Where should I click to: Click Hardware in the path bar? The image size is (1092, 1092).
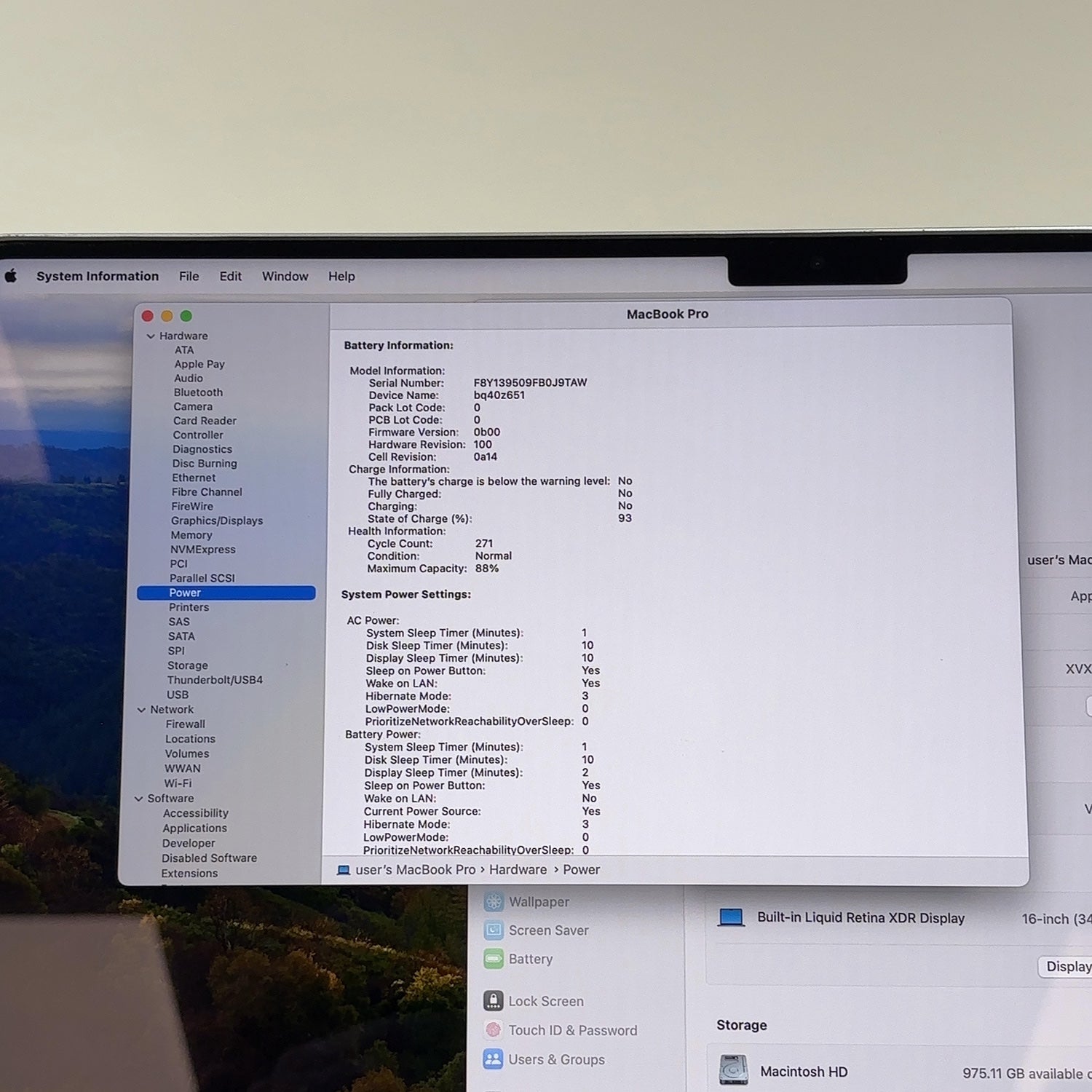pyautogui.click(x=518, y=869)
